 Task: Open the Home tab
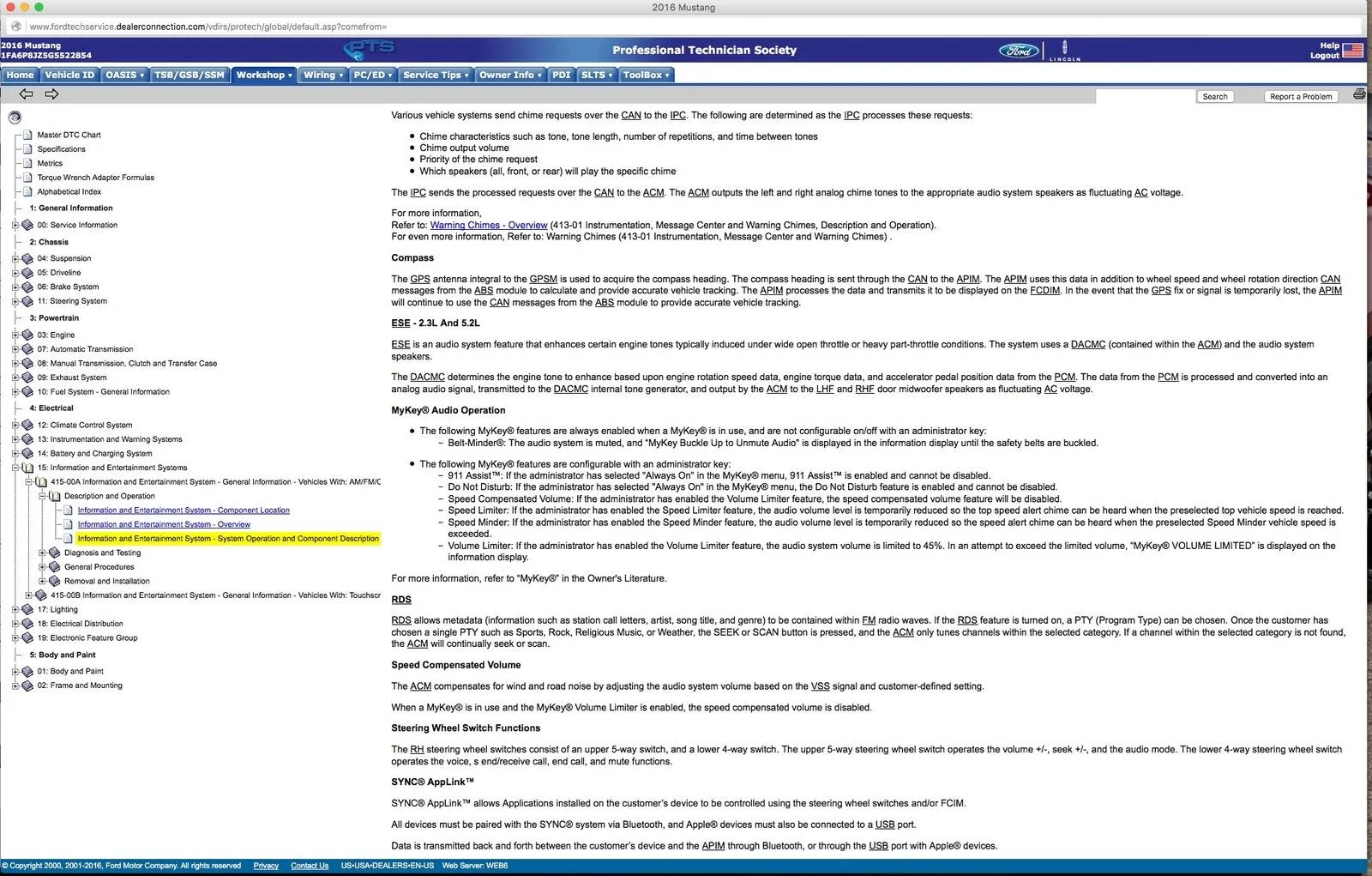(x=20, y=75)
